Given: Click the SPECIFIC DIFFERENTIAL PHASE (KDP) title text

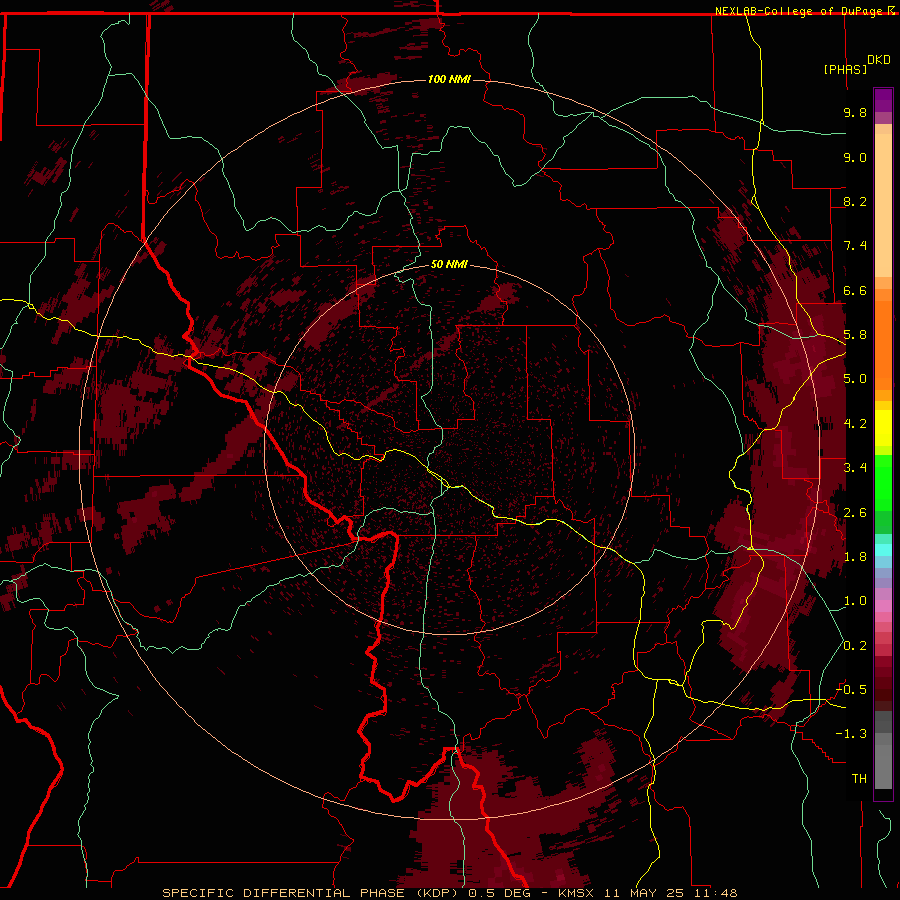Looking at the screenshot, I should [312, 893].
